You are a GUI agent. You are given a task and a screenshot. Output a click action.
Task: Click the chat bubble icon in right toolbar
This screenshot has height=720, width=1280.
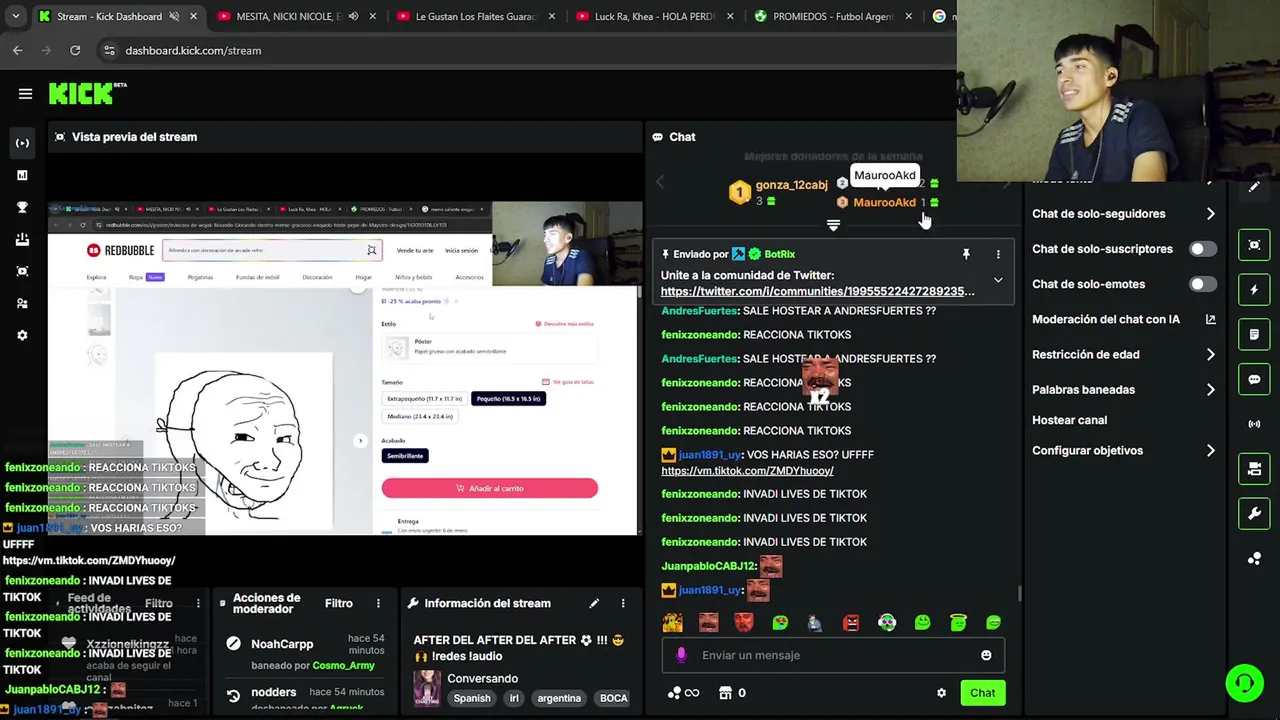coord(1254,379)
